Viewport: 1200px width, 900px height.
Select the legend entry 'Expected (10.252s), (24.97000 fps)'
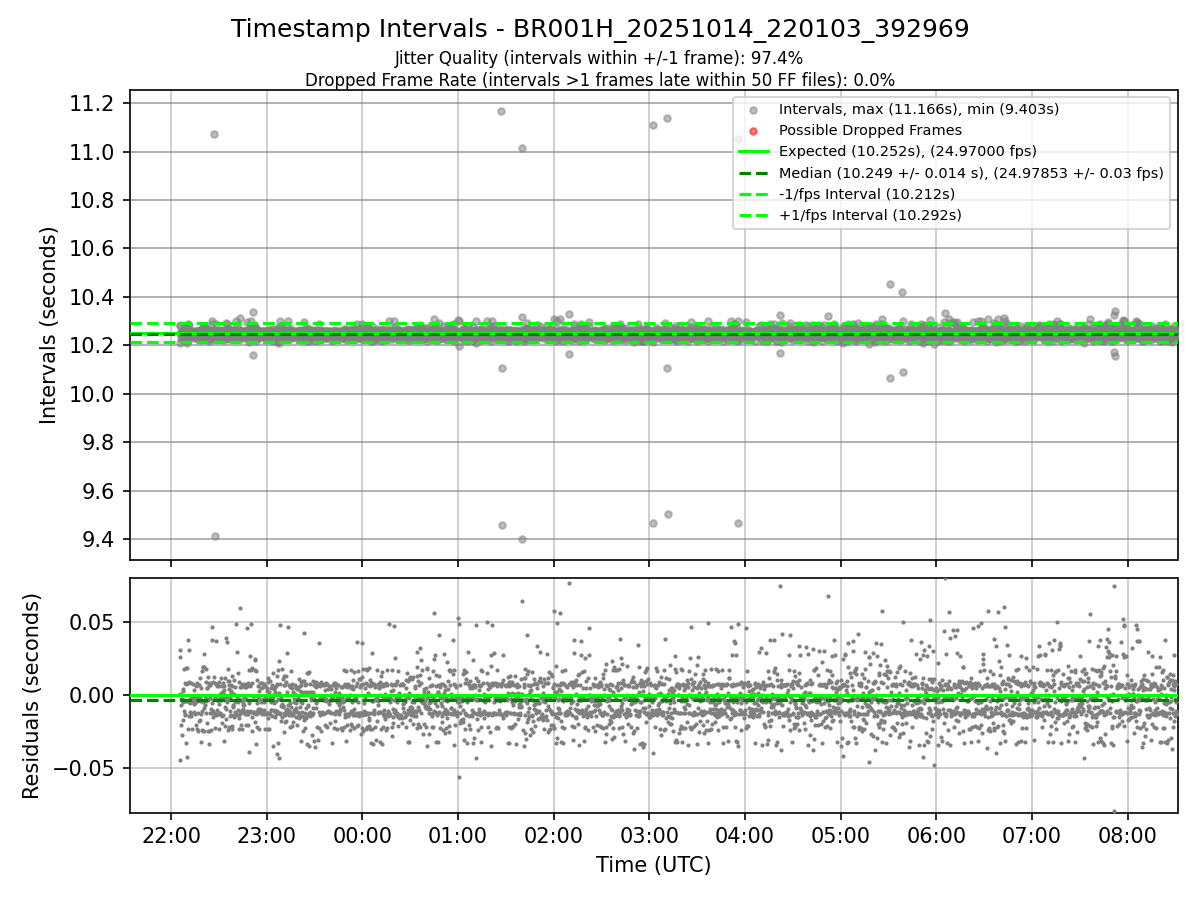908,151
